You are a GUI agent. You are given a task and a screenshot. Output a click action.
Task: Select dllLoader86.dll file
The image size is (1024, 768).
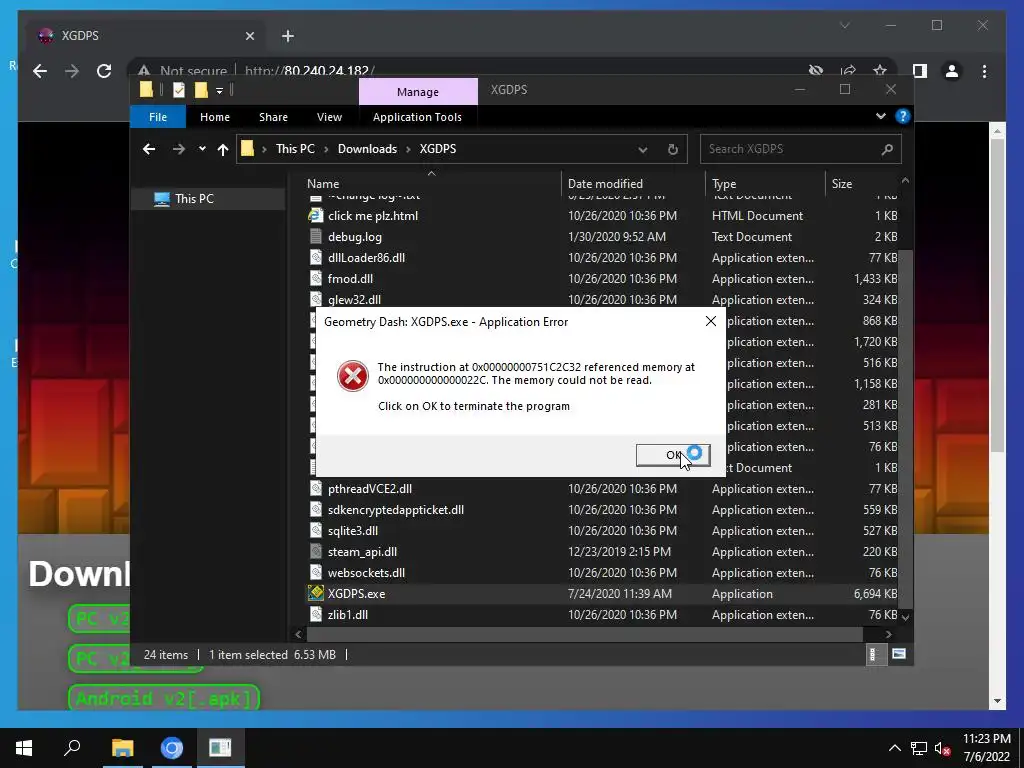point(366,257)
